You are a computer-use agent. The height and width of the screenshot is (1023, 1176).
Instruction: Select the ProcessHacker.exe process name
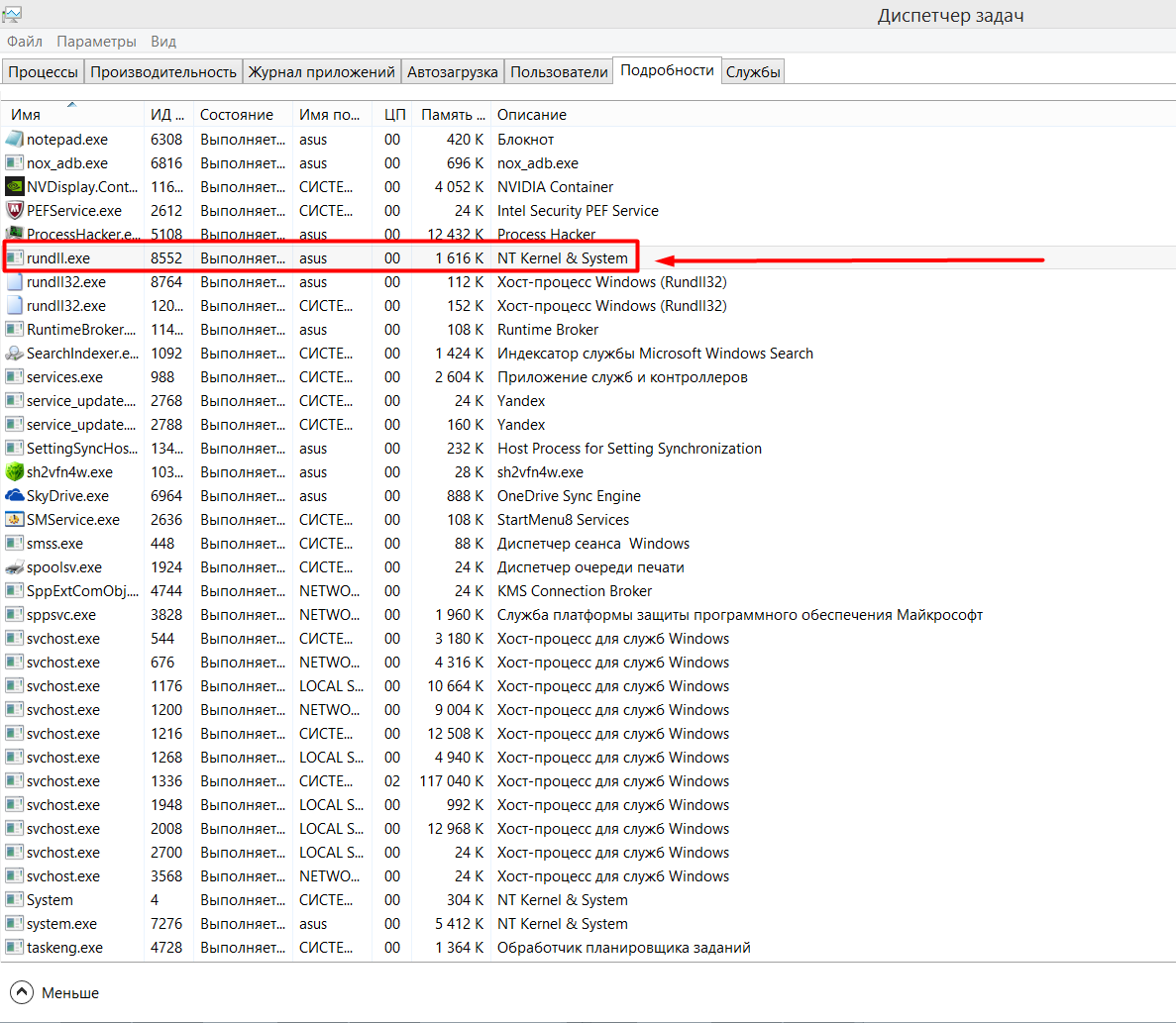tap(82, 234)
